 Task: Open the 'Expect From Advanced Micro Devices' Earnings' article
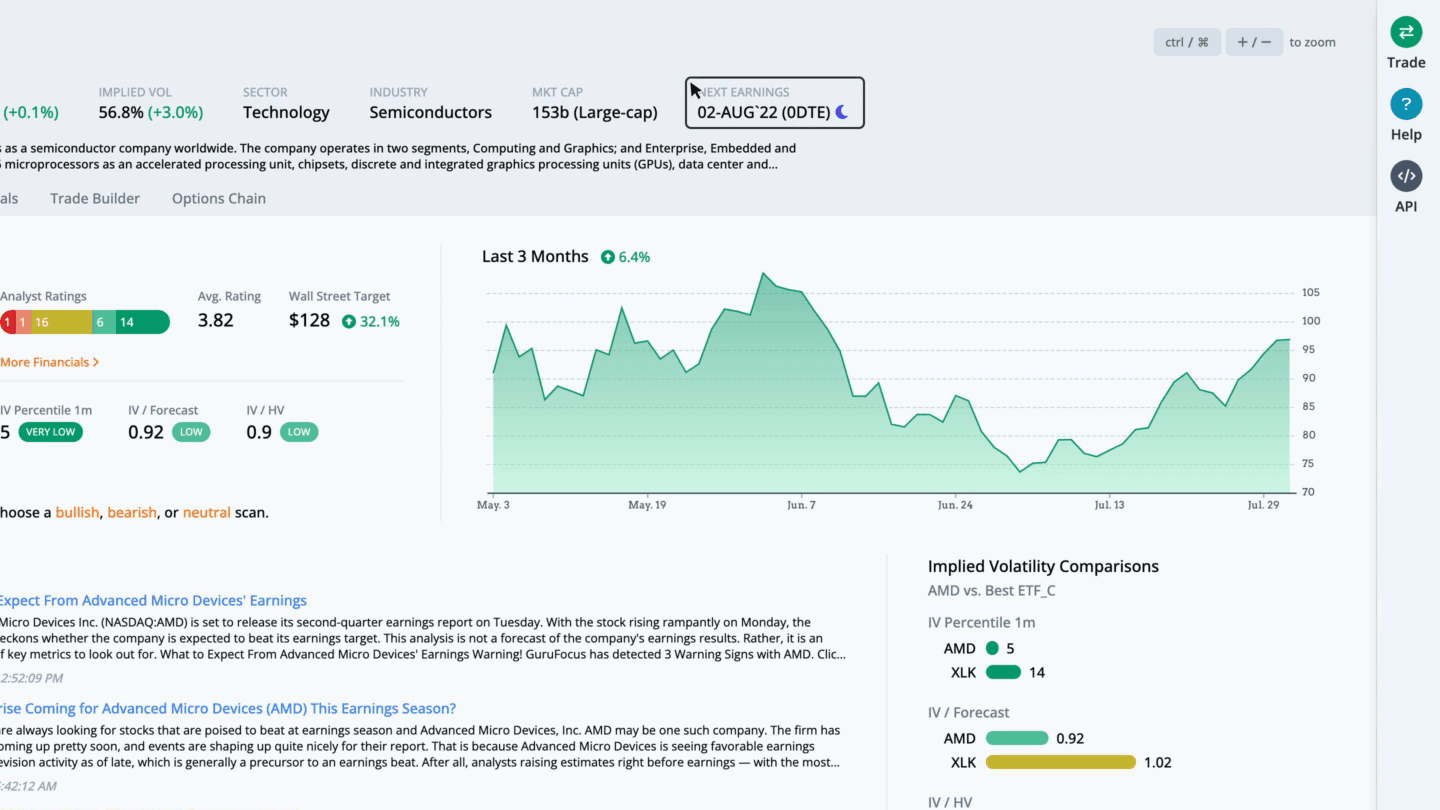153,601
